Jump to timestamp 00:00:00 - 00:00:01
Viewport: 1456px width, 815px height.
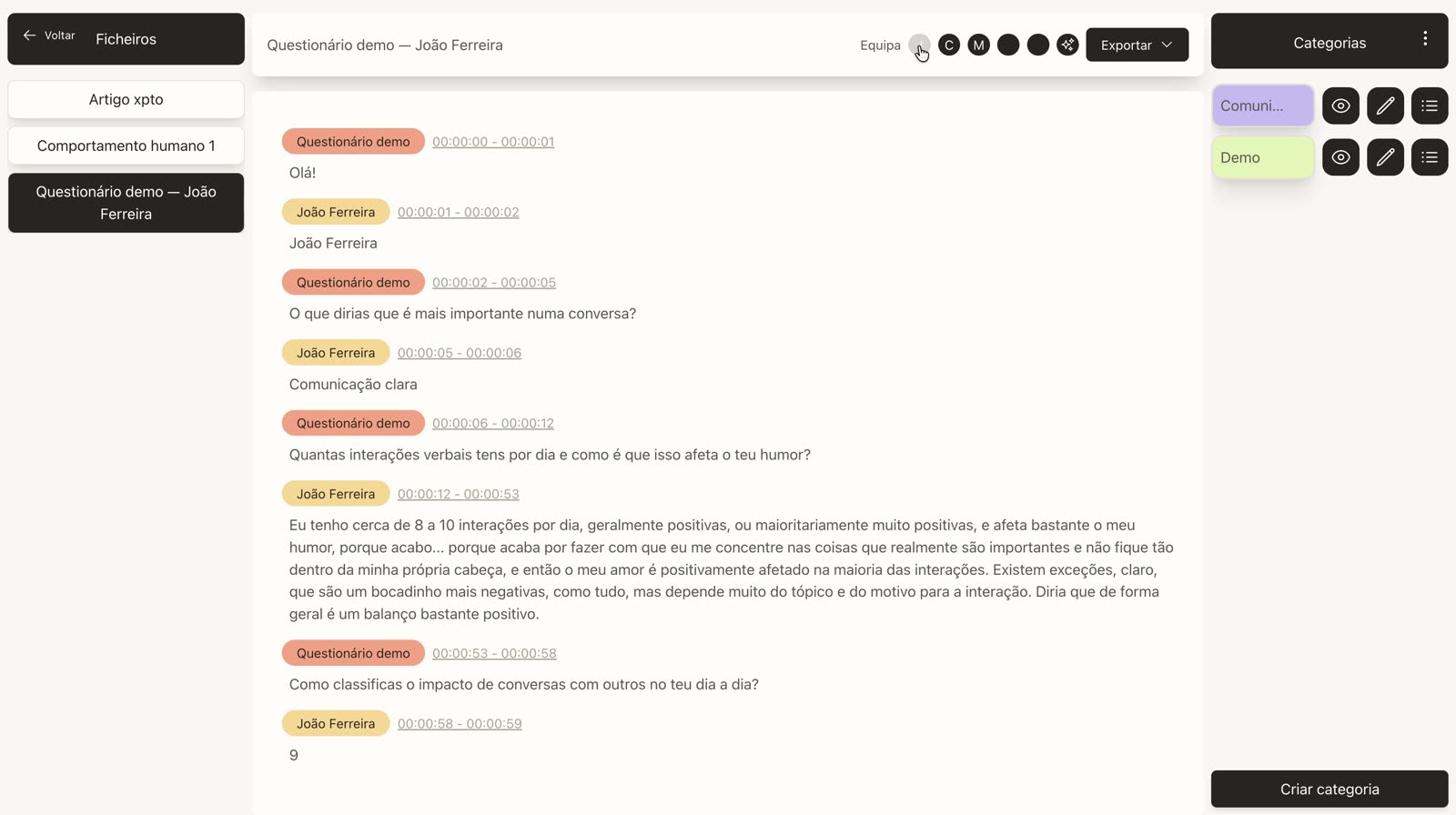click(x=493, y=142)
